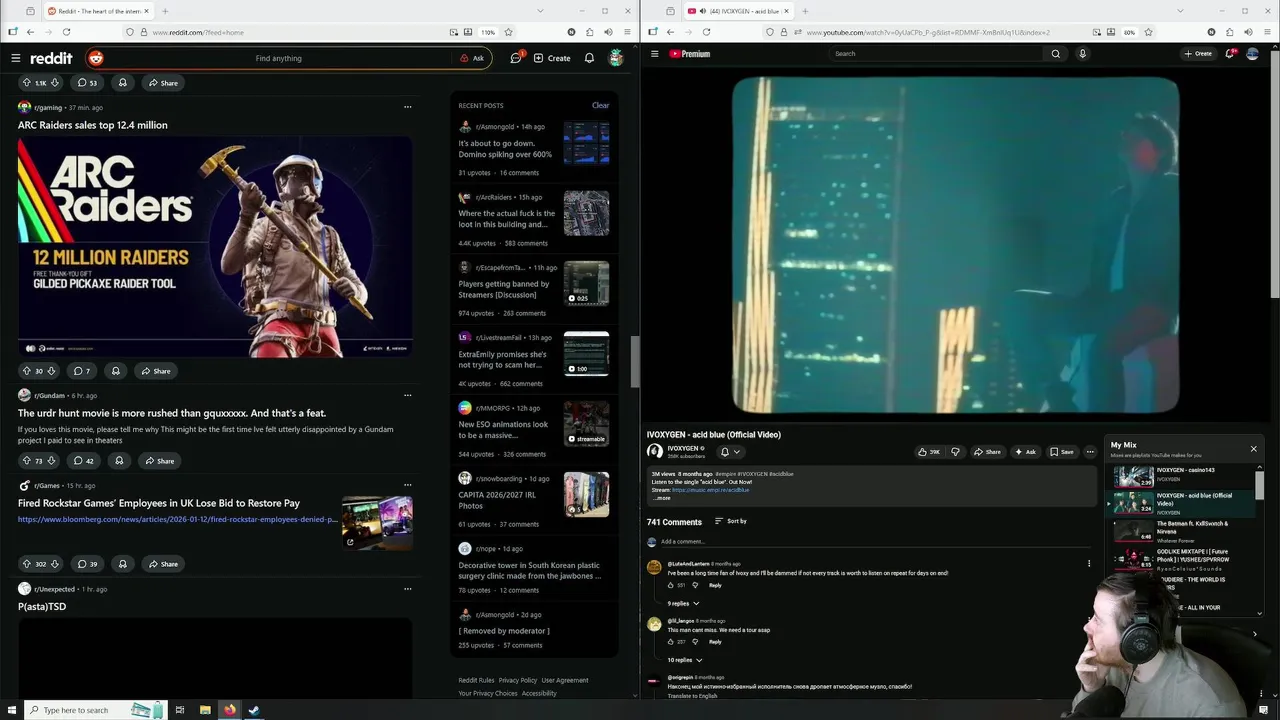The image size is (1280, 720).
Task: Close the My Mix playlist panel
Action: tap(1253, 449)
